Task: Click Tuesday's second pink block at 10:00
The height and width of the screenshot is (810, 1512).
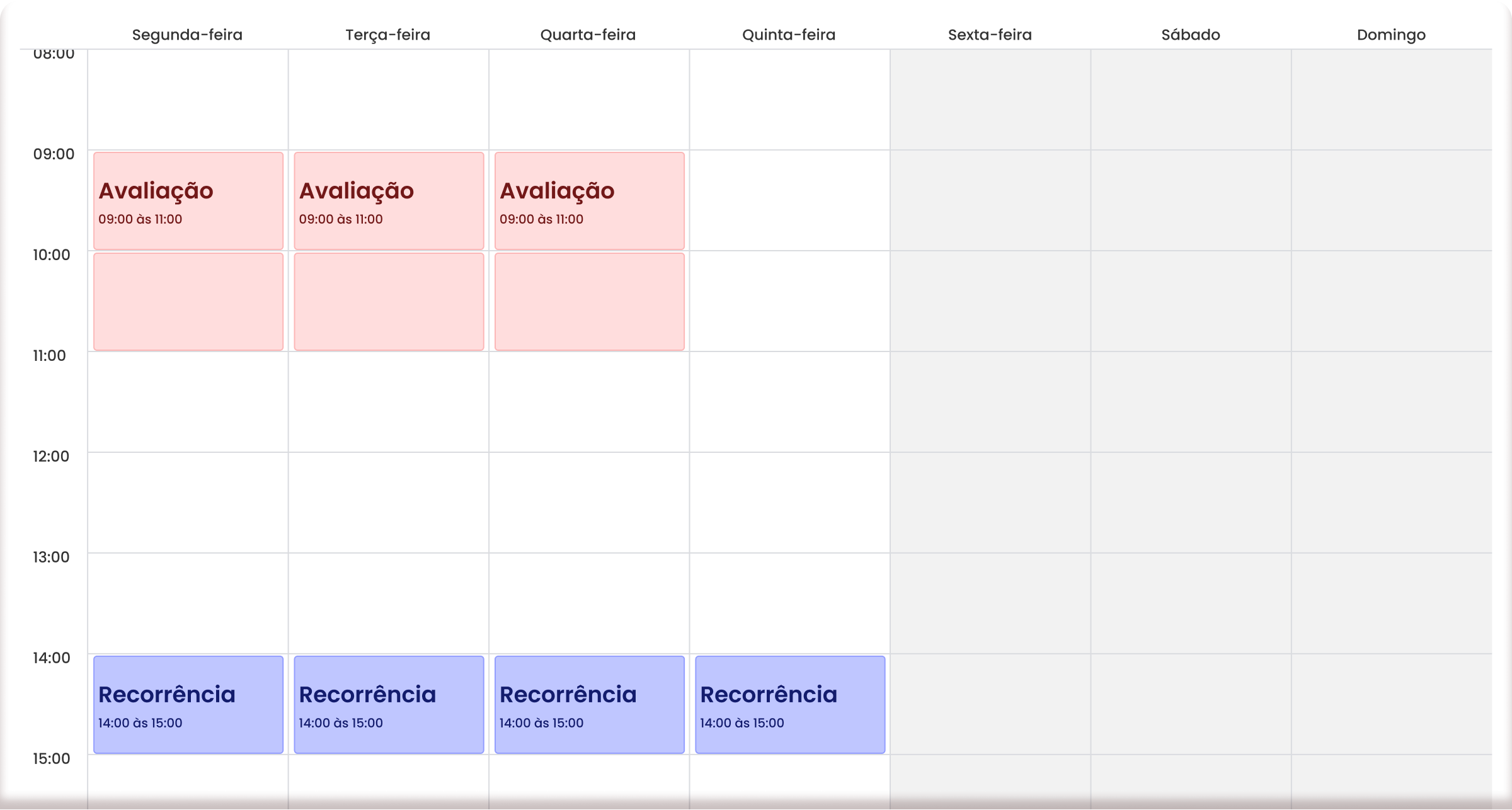Action: [389, 302]
